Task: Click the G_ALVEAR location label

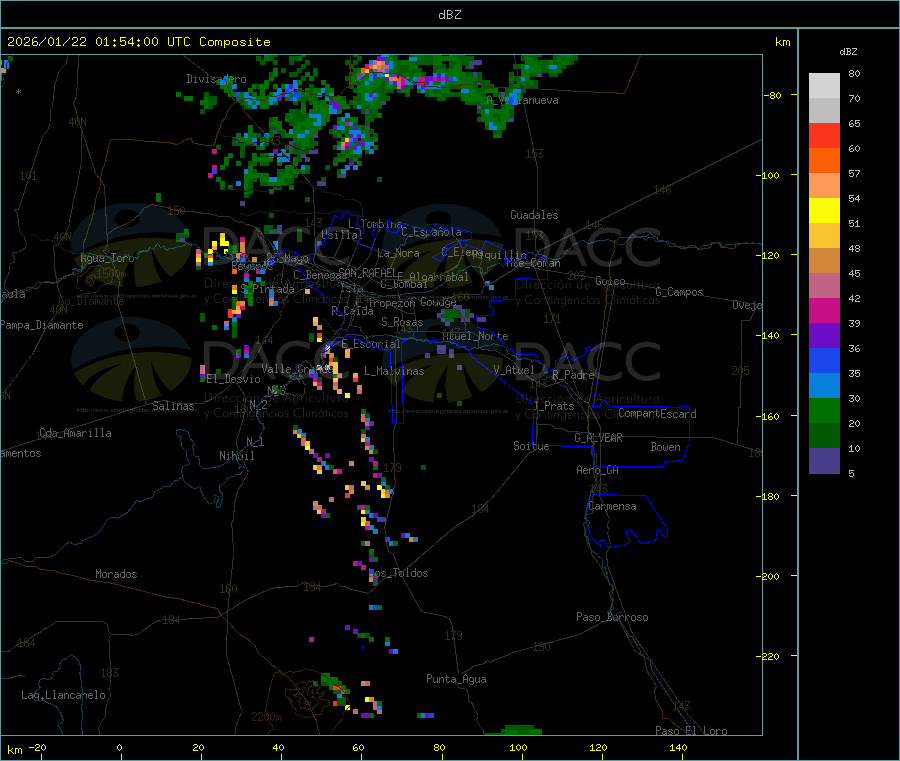Action: (598, 438)
